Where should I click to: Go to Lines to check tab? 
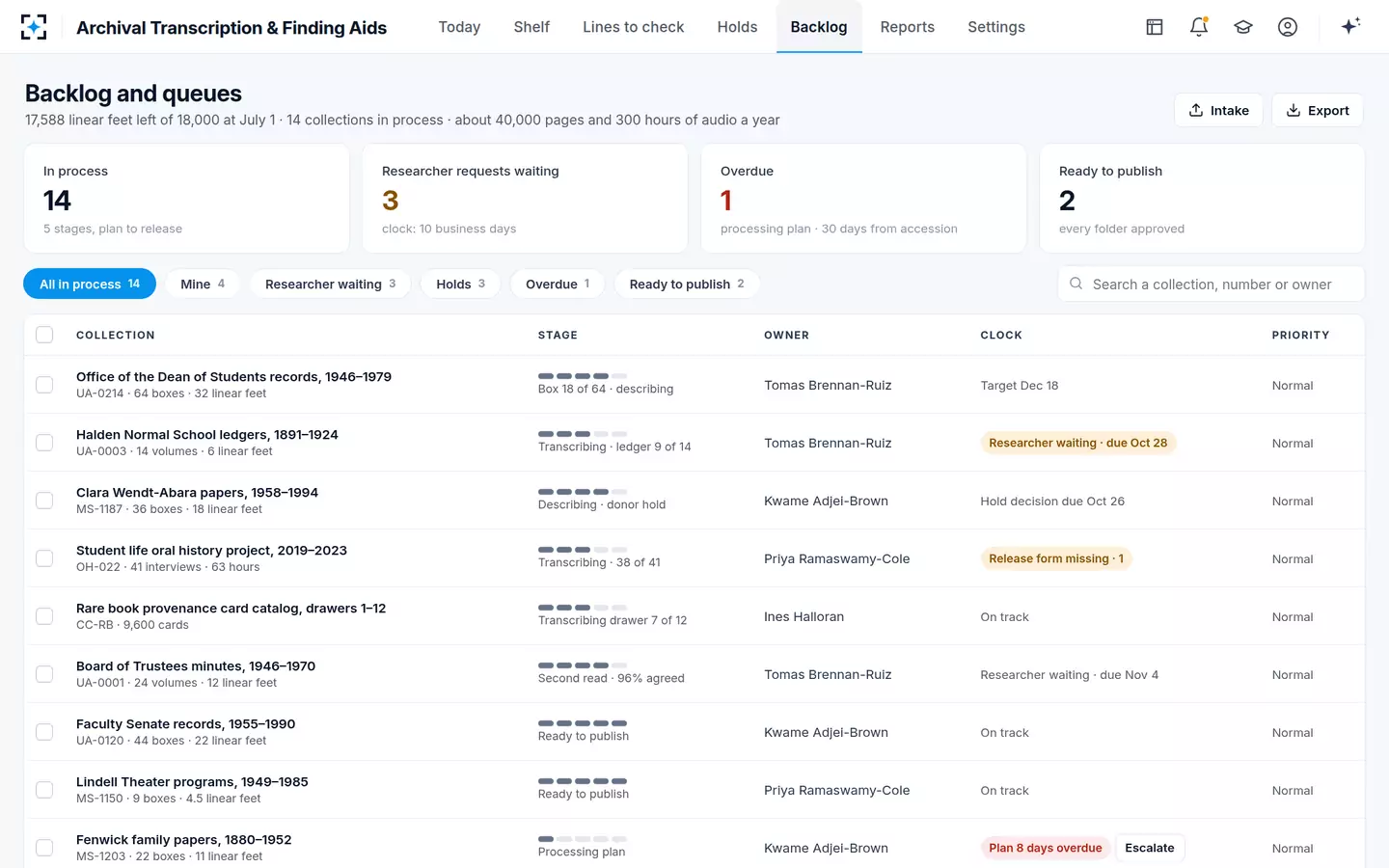pyautogui.click(x=633, y=27)
